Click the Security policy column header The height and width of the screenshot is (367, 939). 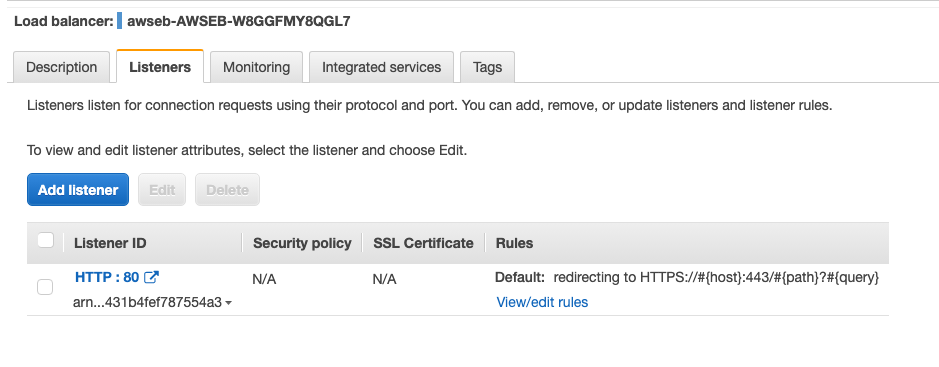coord(302,243)
